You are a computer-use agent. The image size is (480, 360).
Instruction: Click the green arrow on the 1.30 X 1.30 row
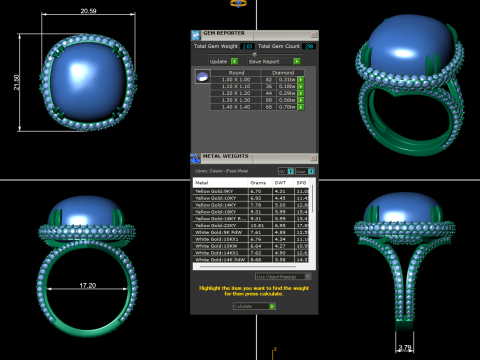tap(301, 100)
